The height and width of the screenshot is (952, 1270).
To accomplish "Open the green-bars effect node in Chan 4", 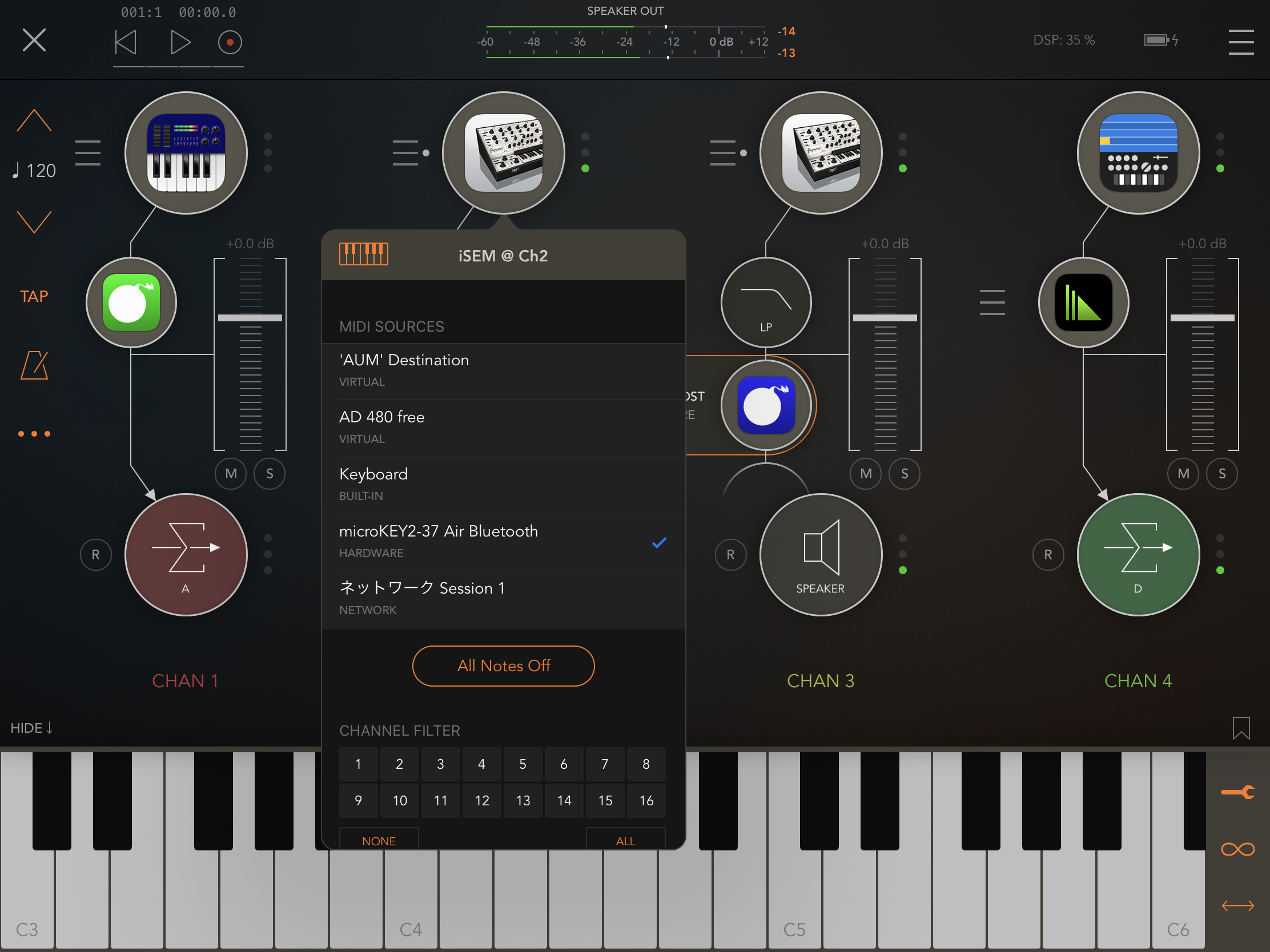I will (1083, 302).
